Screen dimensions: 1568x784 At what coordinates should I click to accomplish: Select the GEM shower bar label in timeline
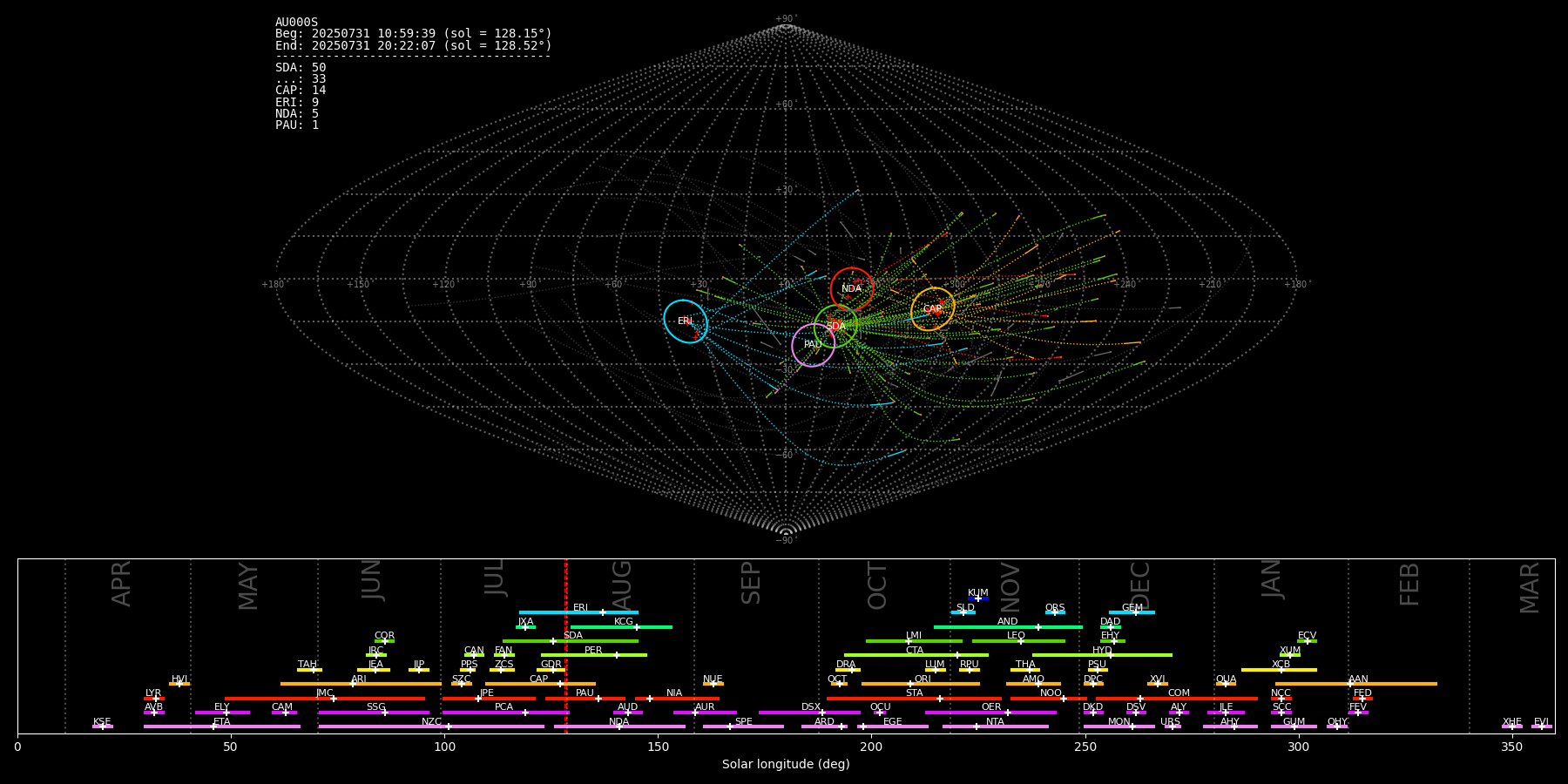tap(1132, 608)
